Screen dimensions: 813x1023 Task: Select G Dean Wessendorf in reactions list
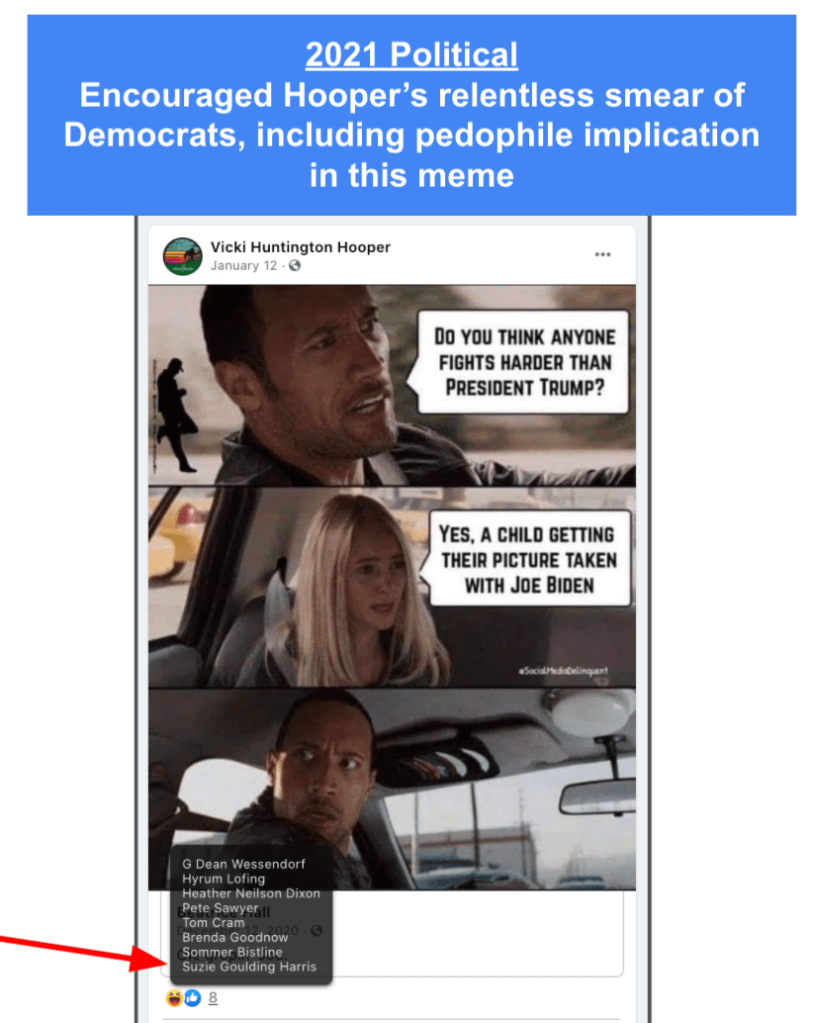pos(243,864)
